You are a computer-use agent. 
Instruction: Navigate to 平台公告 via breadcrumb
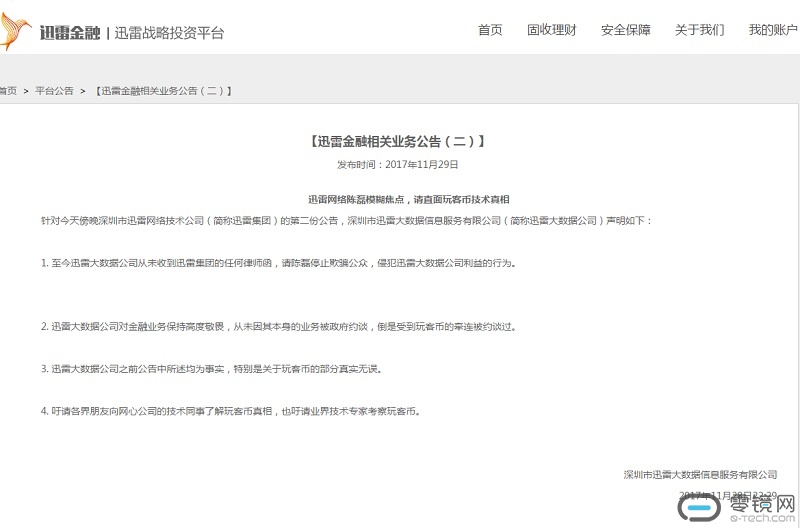(54, 91)
